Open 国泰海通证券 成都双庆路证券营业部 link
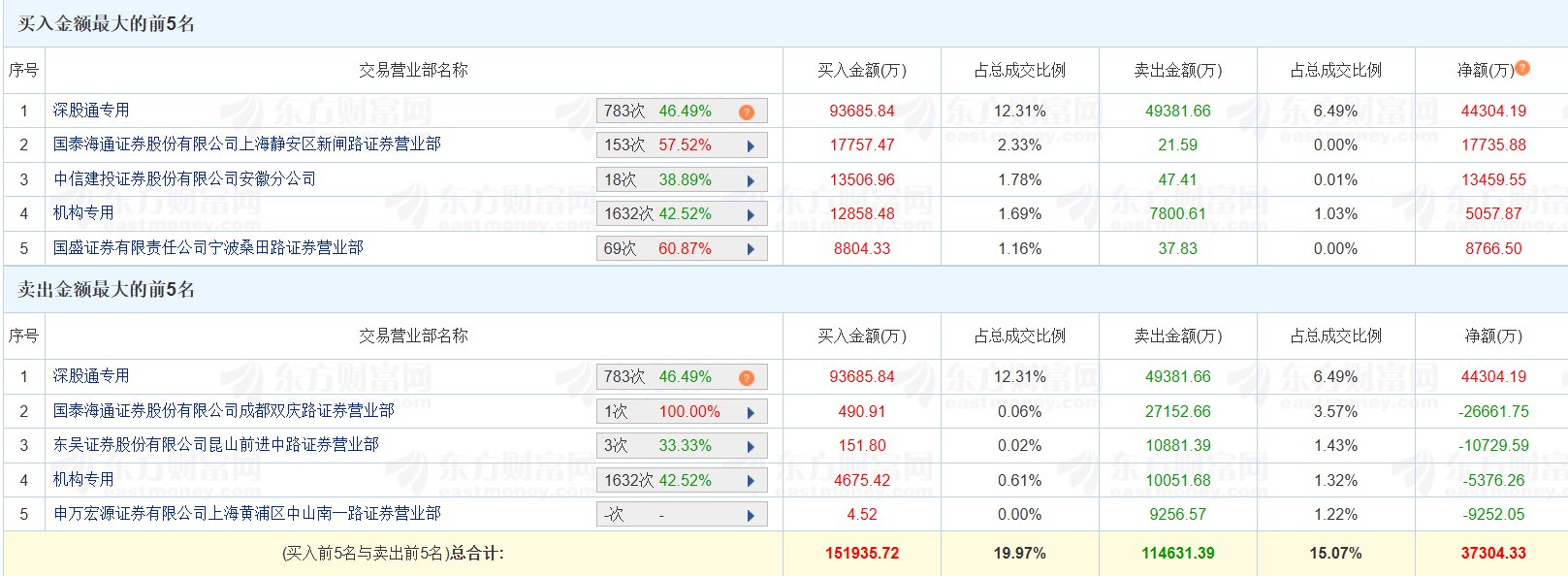1568x576 pixels. click(x=223, y=411)
